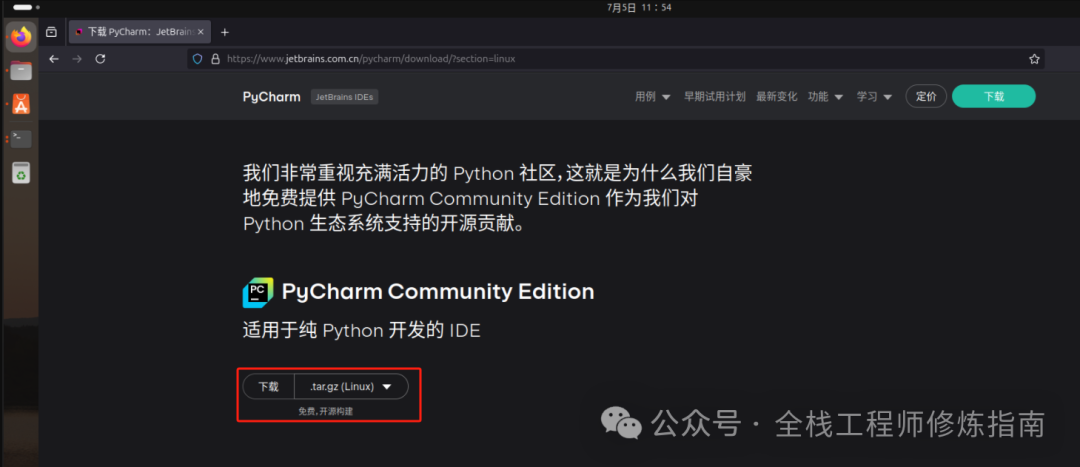Select the 下载 PyCharm browser tab
Image resolution: width=1080 pixels, height=467 pixels.
pyautogui.click(x=140, y=32)
